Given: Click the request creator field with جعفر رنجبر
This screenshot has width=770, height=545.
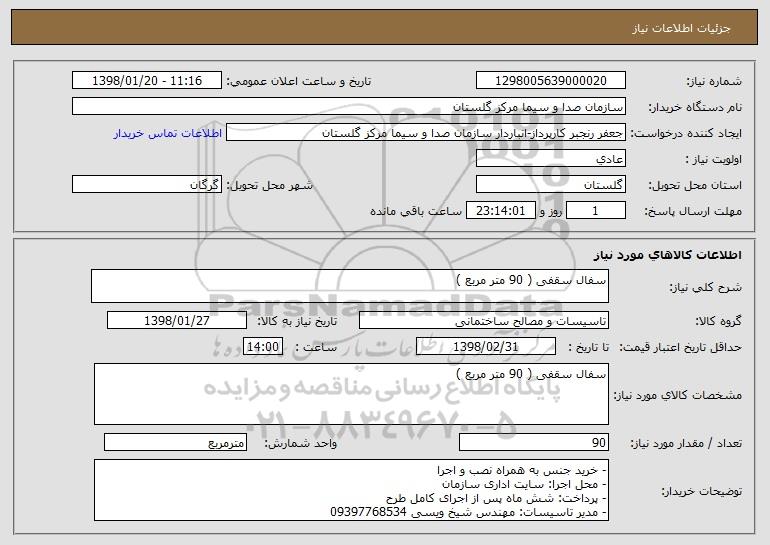Looking at the screenshot, I should pyautogui.click(x=426, y=133).
